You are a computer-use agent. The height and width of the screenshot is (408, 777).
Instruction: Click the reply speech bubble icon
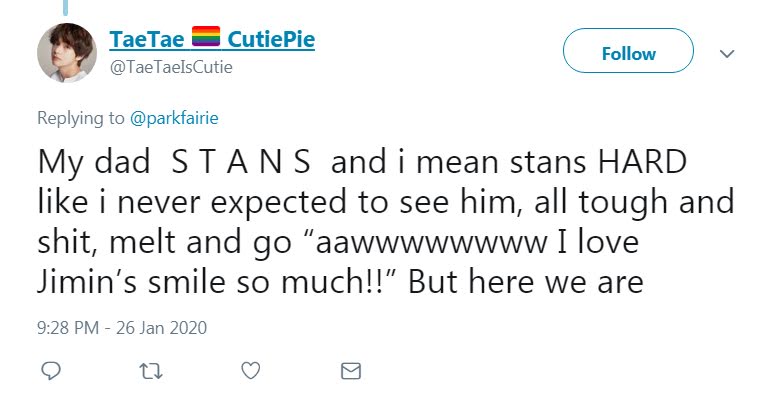pos(51,371)
